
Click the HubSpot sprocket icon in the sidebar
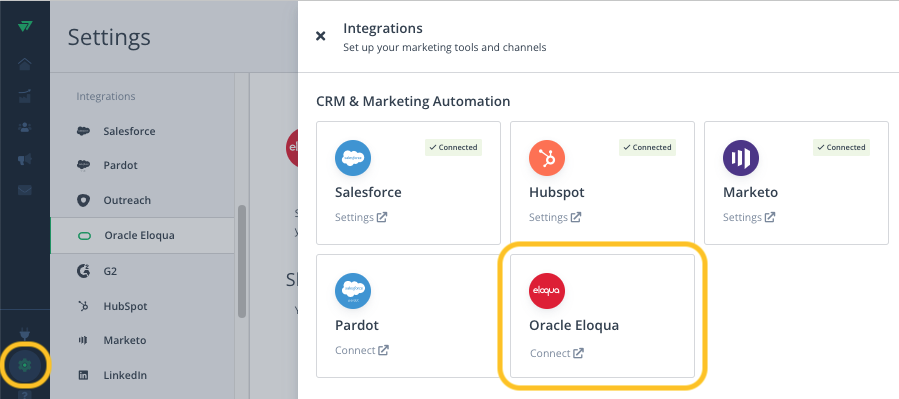pyautogui.click(x=83, y=306)
